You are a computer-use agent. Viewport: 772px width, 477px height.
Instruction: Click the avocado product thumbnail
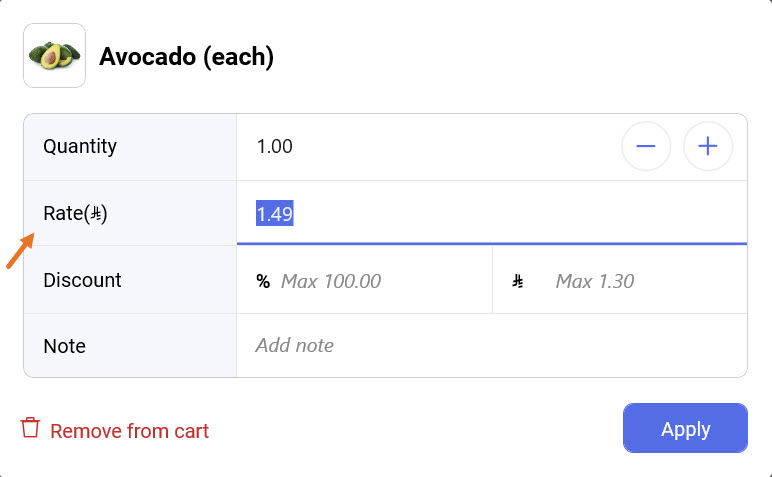(x=54, y=56)
